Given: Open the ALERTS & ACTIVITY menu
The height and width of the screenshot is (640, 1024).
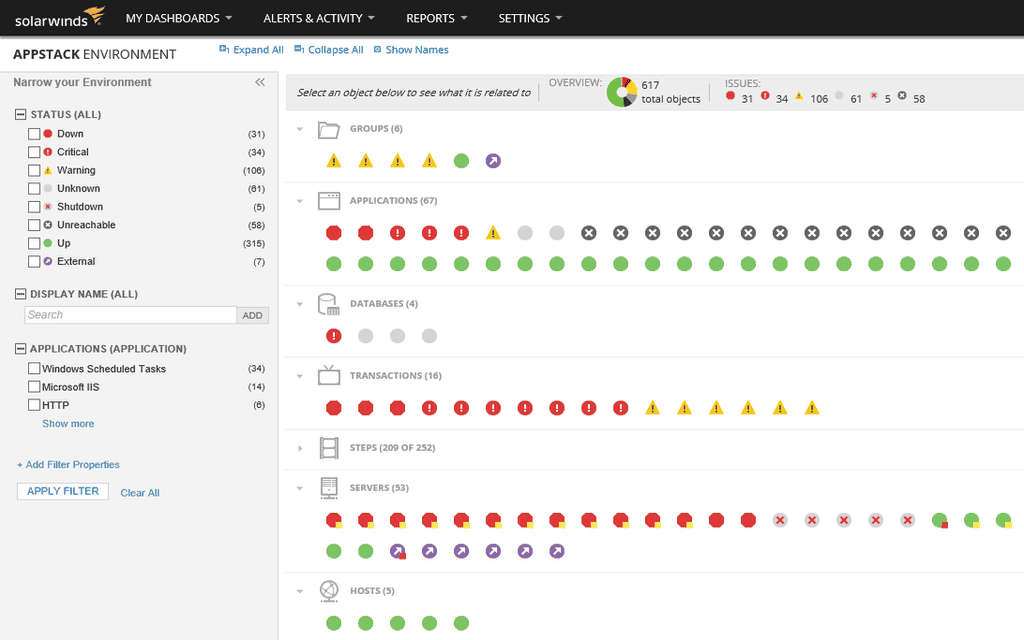Looking at the screenshot, I should pos(313,17).
